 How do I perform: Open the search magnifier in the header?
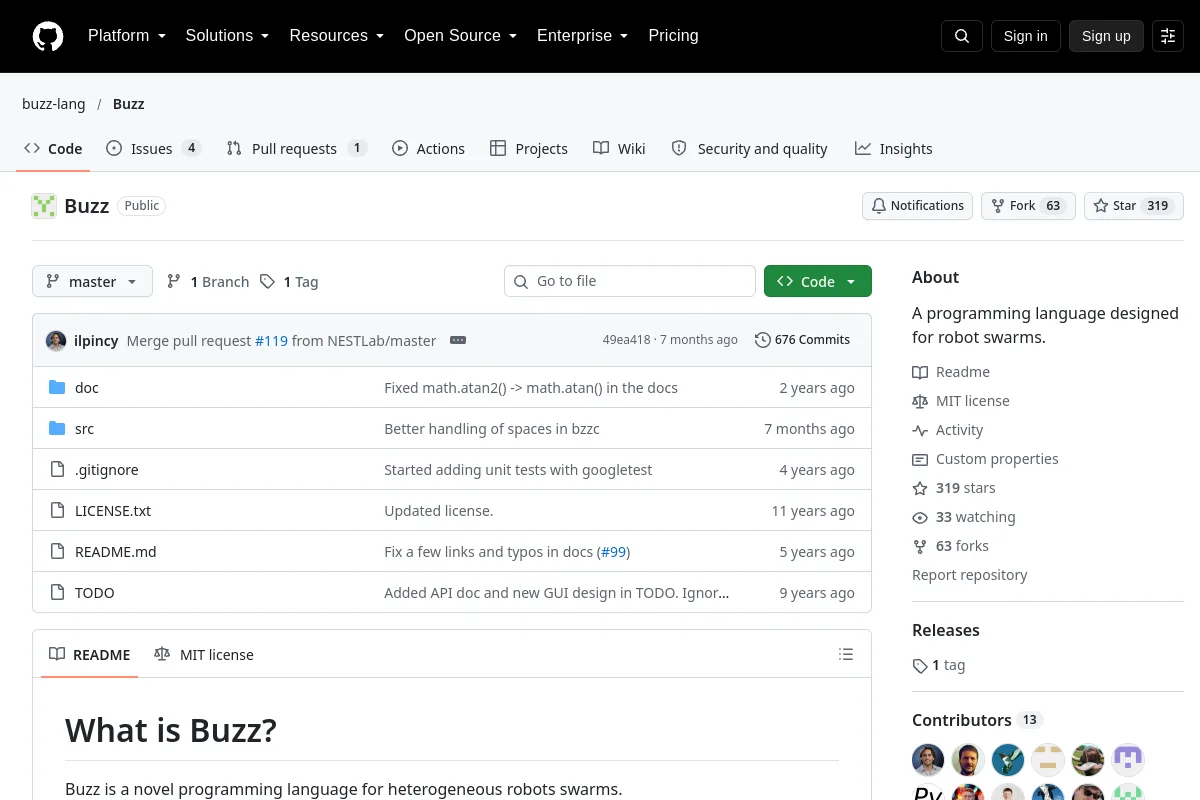pyautogui.click(x=962, y=36)
